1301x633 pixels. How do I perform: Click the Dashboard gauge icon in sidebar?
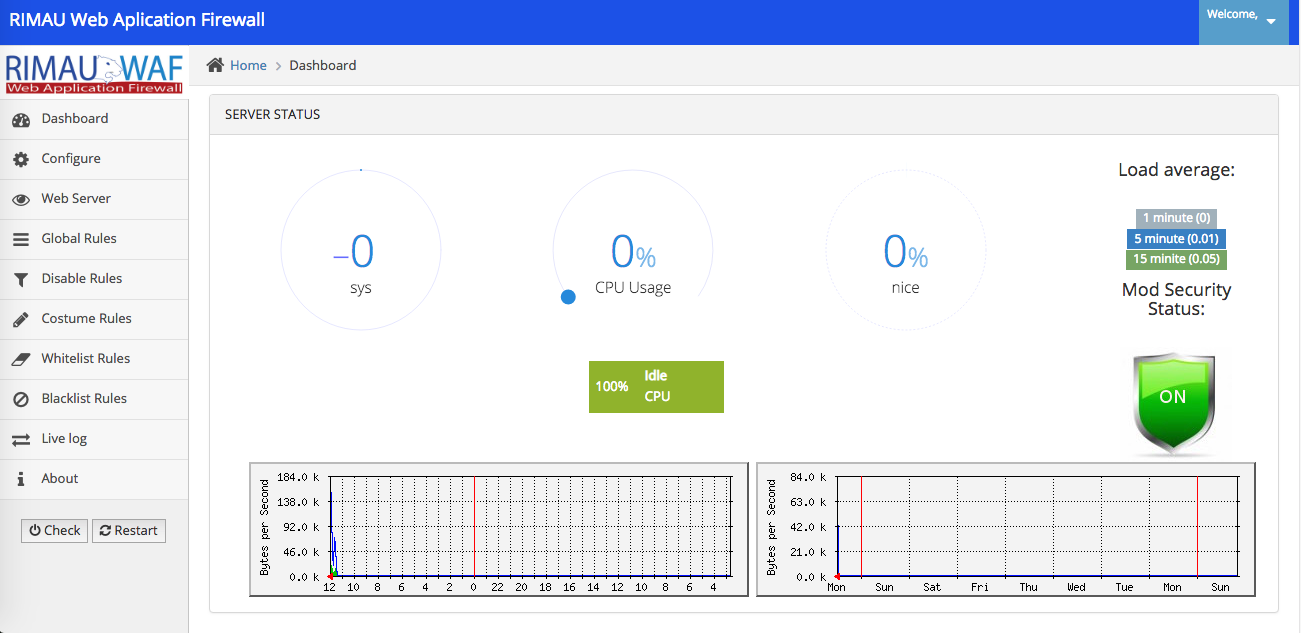[x=21, y=120]
